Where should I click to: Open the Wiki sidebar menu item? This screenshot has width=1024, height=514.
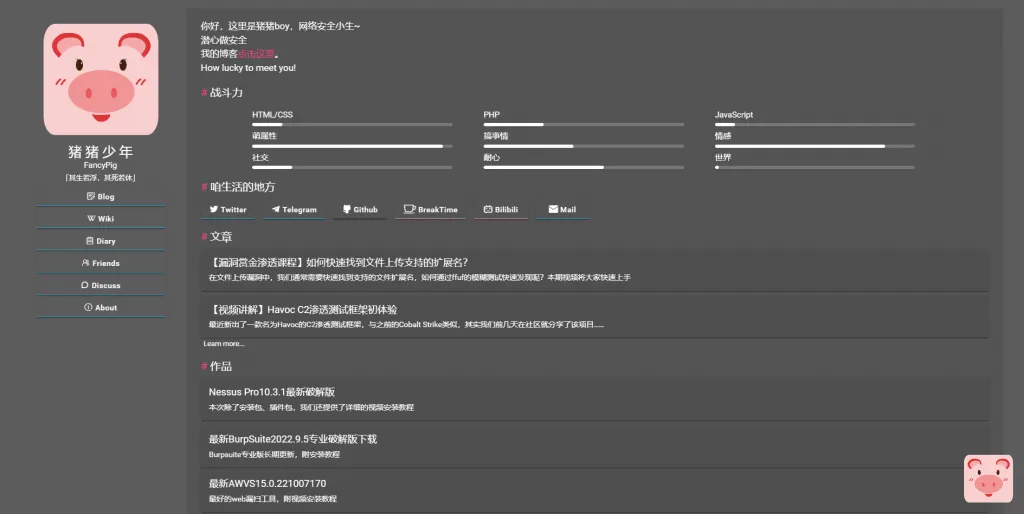(101, 219)
